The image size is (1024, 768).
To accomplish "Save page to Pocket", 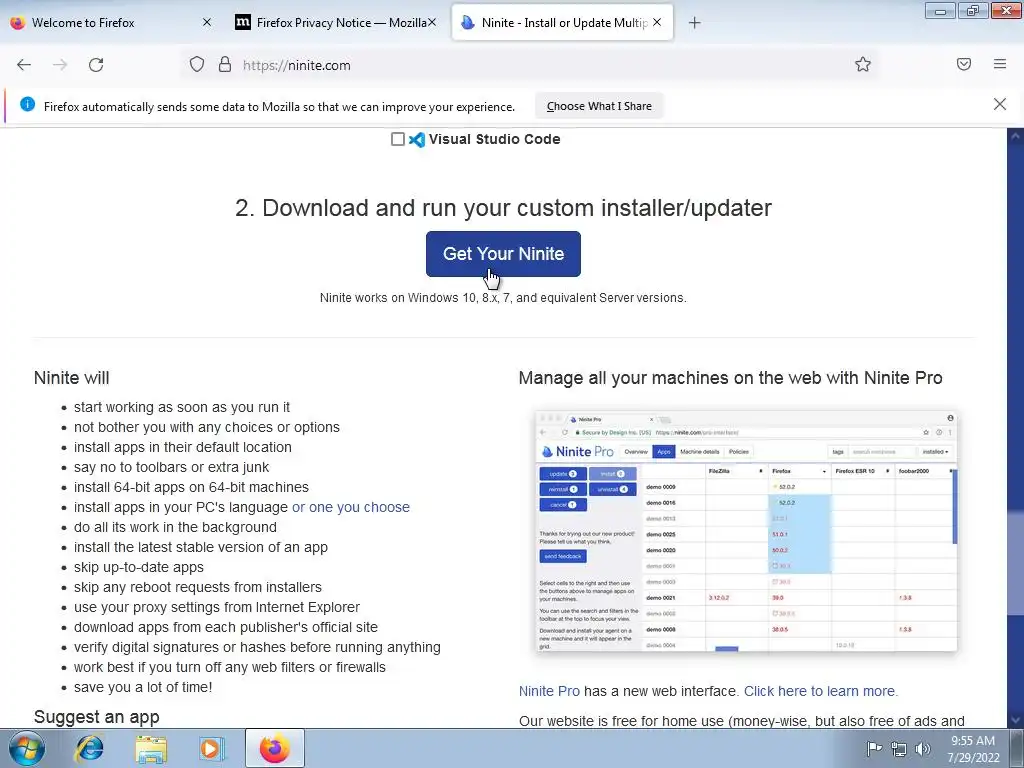I will [x=964, y=64].
